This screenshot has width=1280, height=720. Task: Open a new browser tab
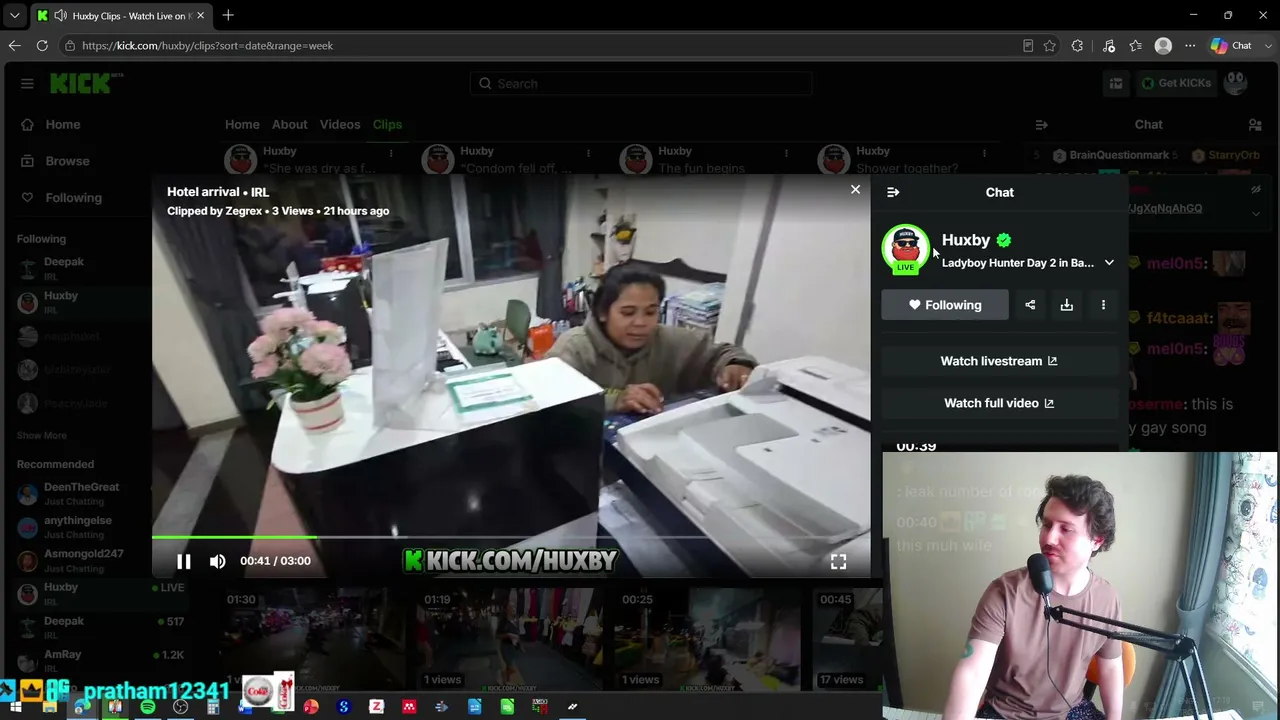[x=228, y=16]
